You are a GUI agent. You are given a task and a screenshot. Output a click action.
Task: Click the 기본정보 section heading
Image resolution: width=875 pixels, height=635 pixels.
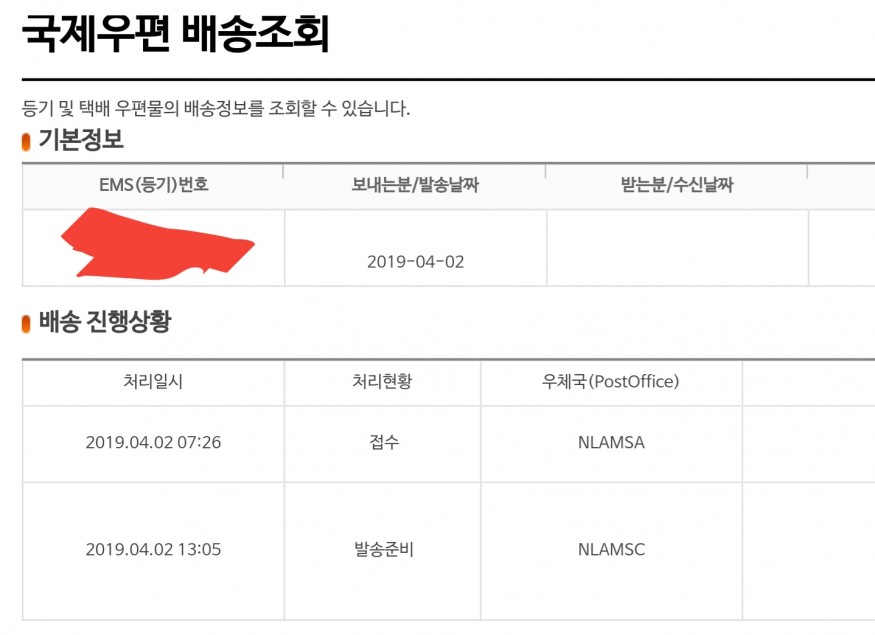click(x=81, y=139)
